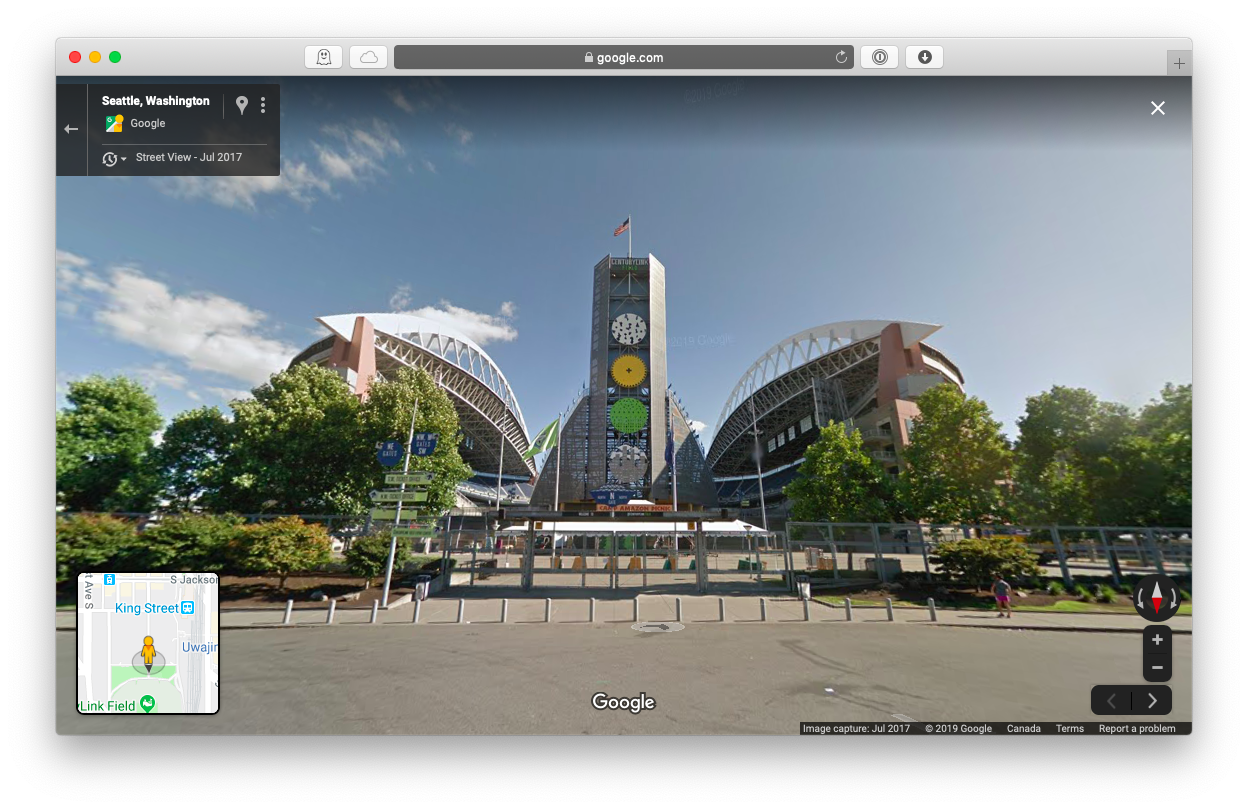Click the King Street station label on mini map
The image size is (1248, 809).
click(x=147, y=608)
